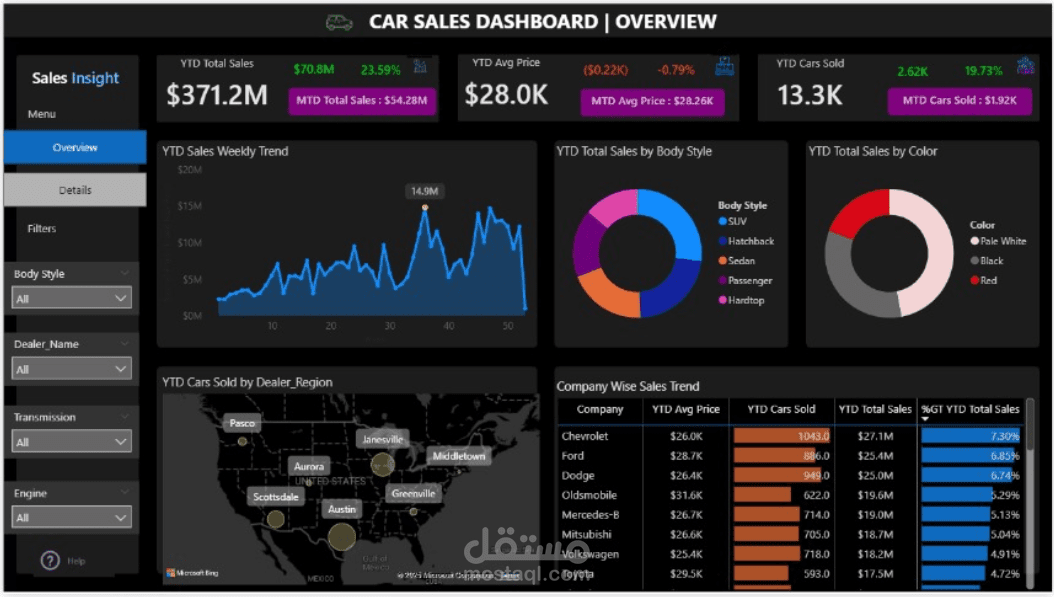Select Hardtop in the Body Style legend
The image size is (1054, 597).
(741, 300)
